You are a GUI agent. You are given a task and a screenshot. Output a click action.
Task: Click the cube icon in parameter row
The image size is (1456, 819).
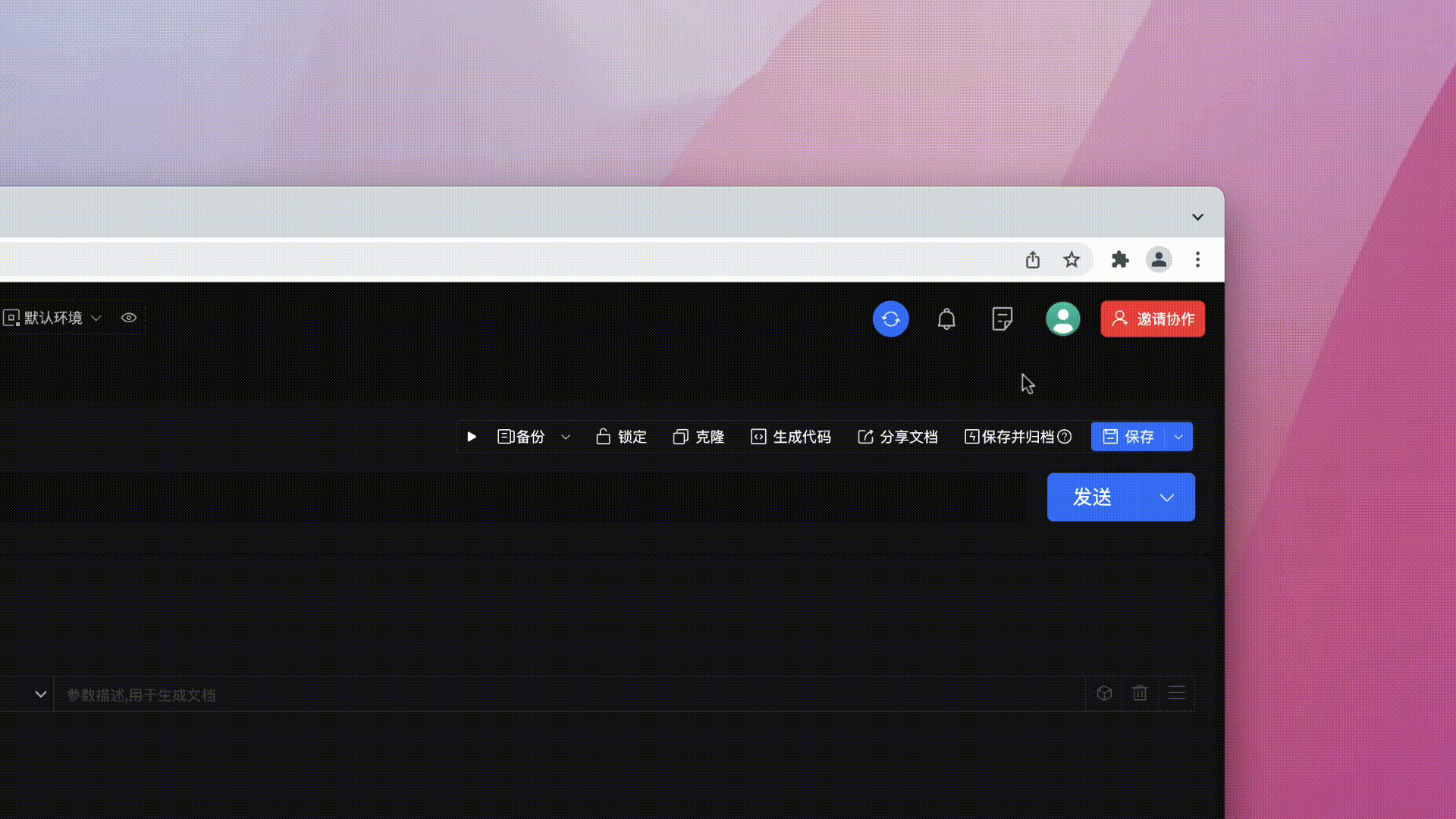point(1104,693)
